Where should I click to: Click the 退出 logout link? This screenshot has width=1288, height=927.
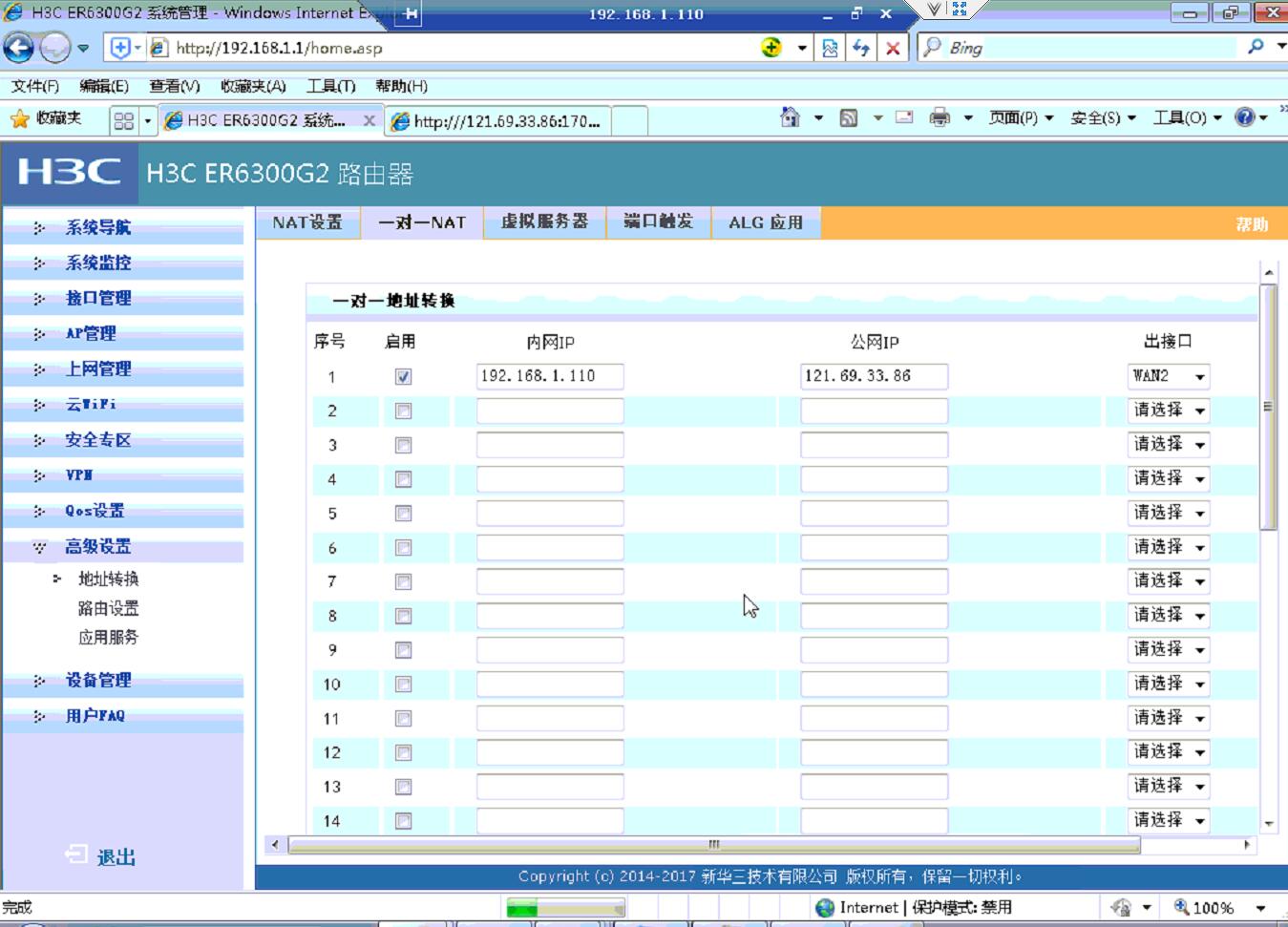[x=116, y=857]
